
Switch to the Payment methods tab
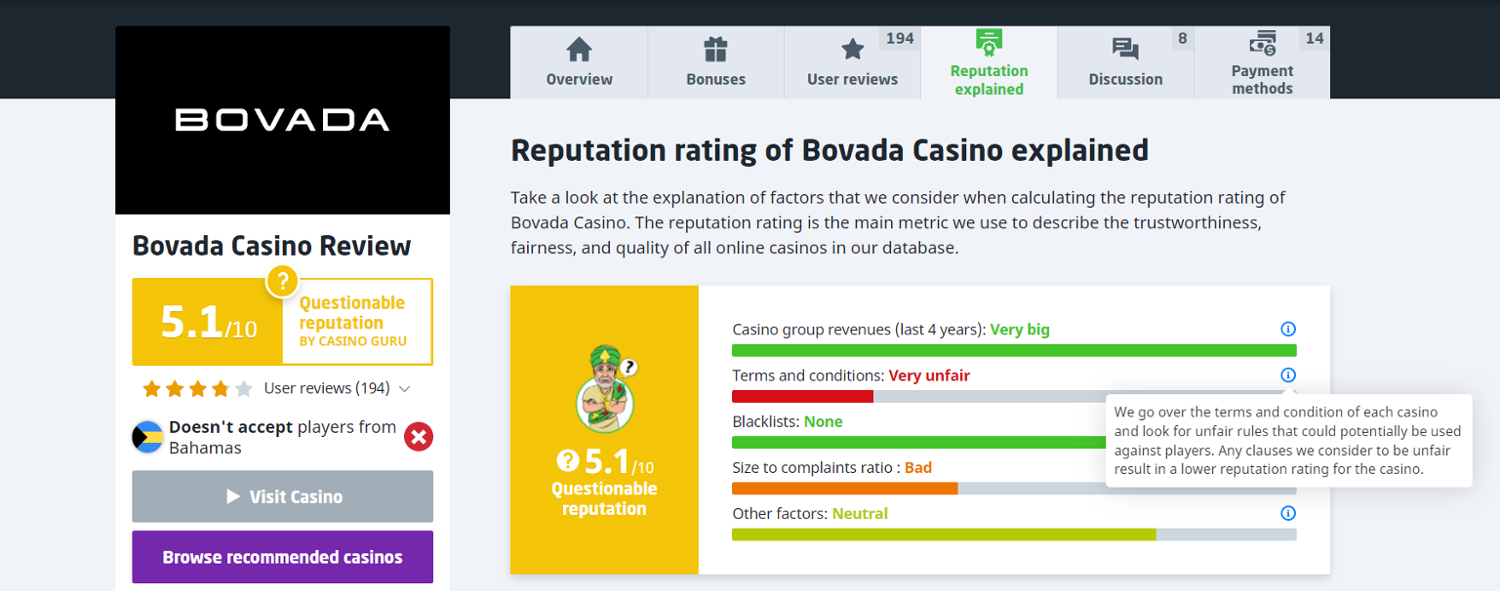pos(1262,79)
